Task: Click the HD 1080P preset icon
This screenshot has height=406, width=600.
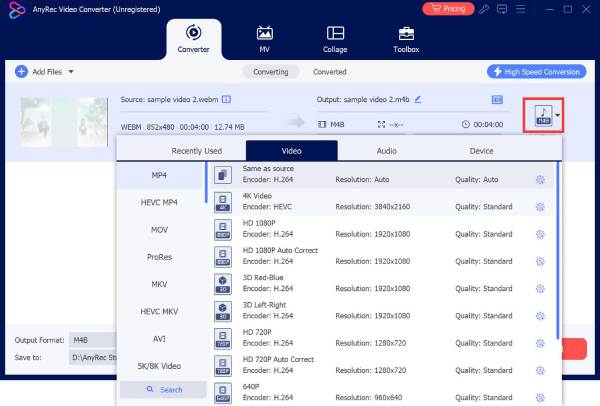Action: 223,230
